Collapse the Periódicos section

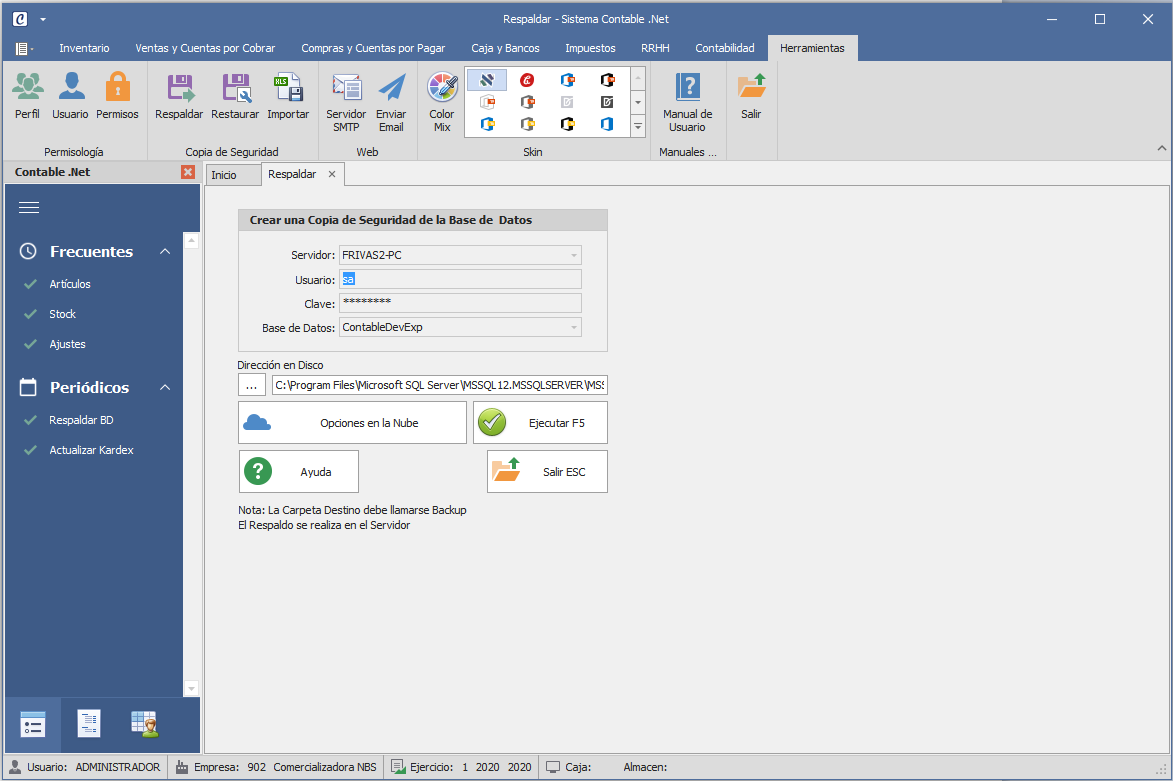tap(165, 388)
